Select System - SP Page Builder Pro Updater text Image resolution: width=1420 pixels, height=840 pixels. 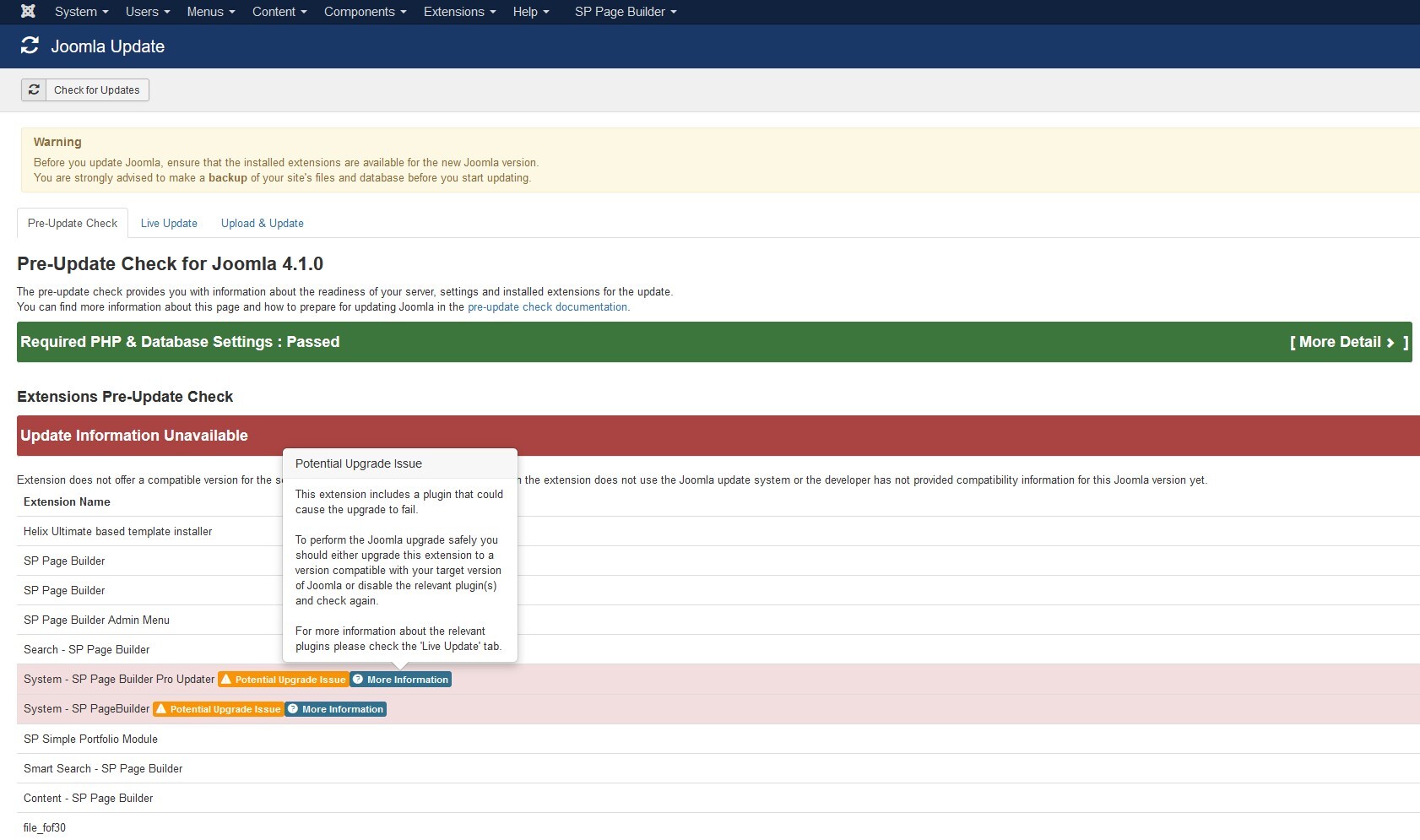119,679
